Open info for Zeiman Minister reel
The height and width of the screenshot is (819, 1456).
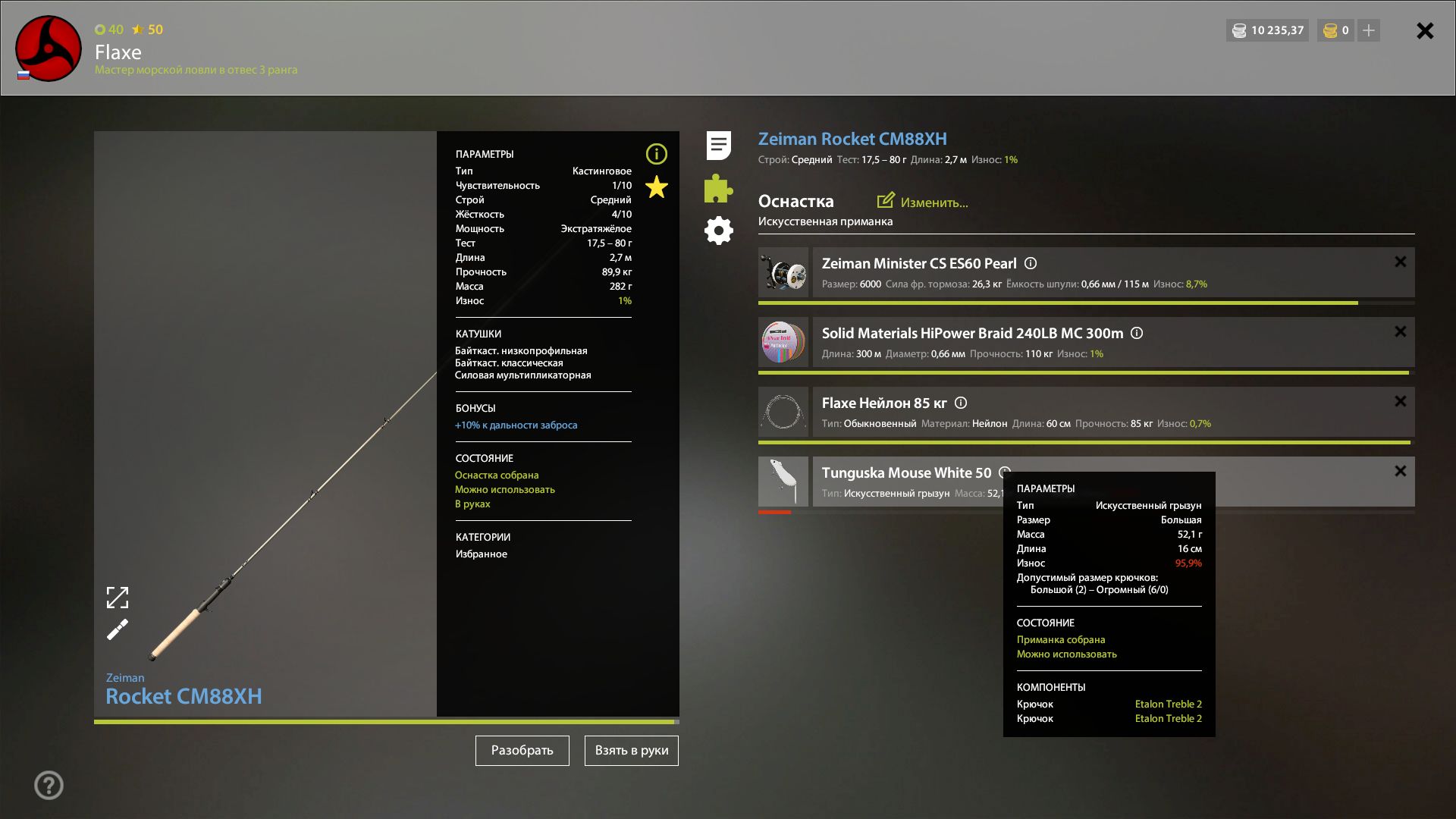tap(1031, 263)
